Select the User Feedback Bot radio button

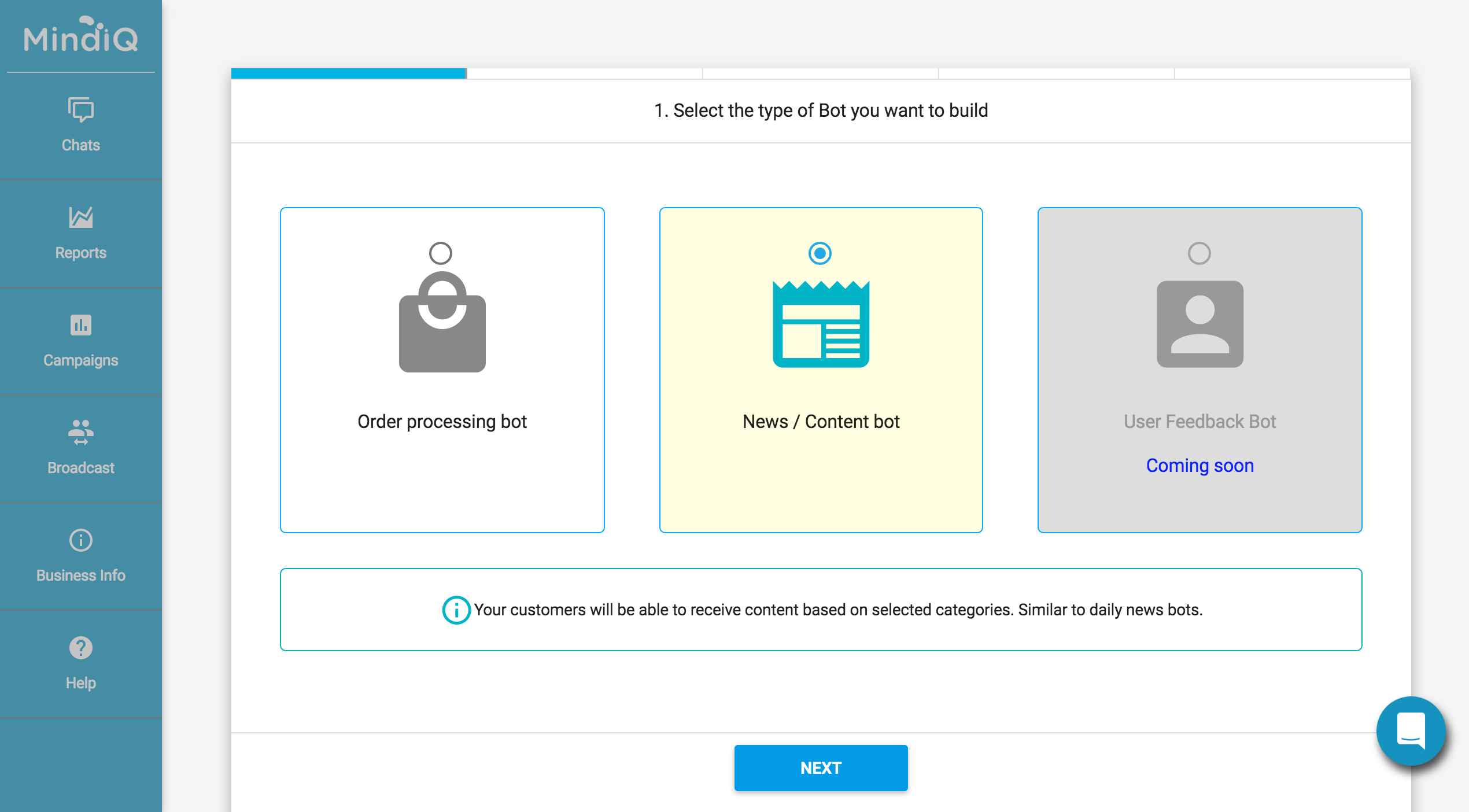pos(1199,253)
